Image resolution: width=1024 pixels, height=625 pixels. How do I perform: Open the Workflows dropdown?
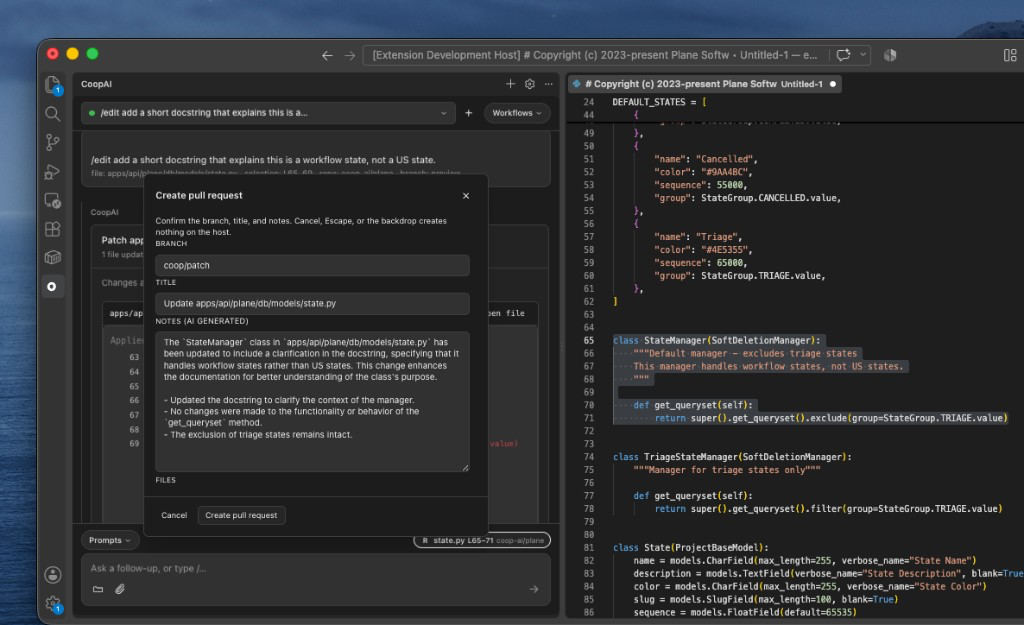(x=517, y=113)
